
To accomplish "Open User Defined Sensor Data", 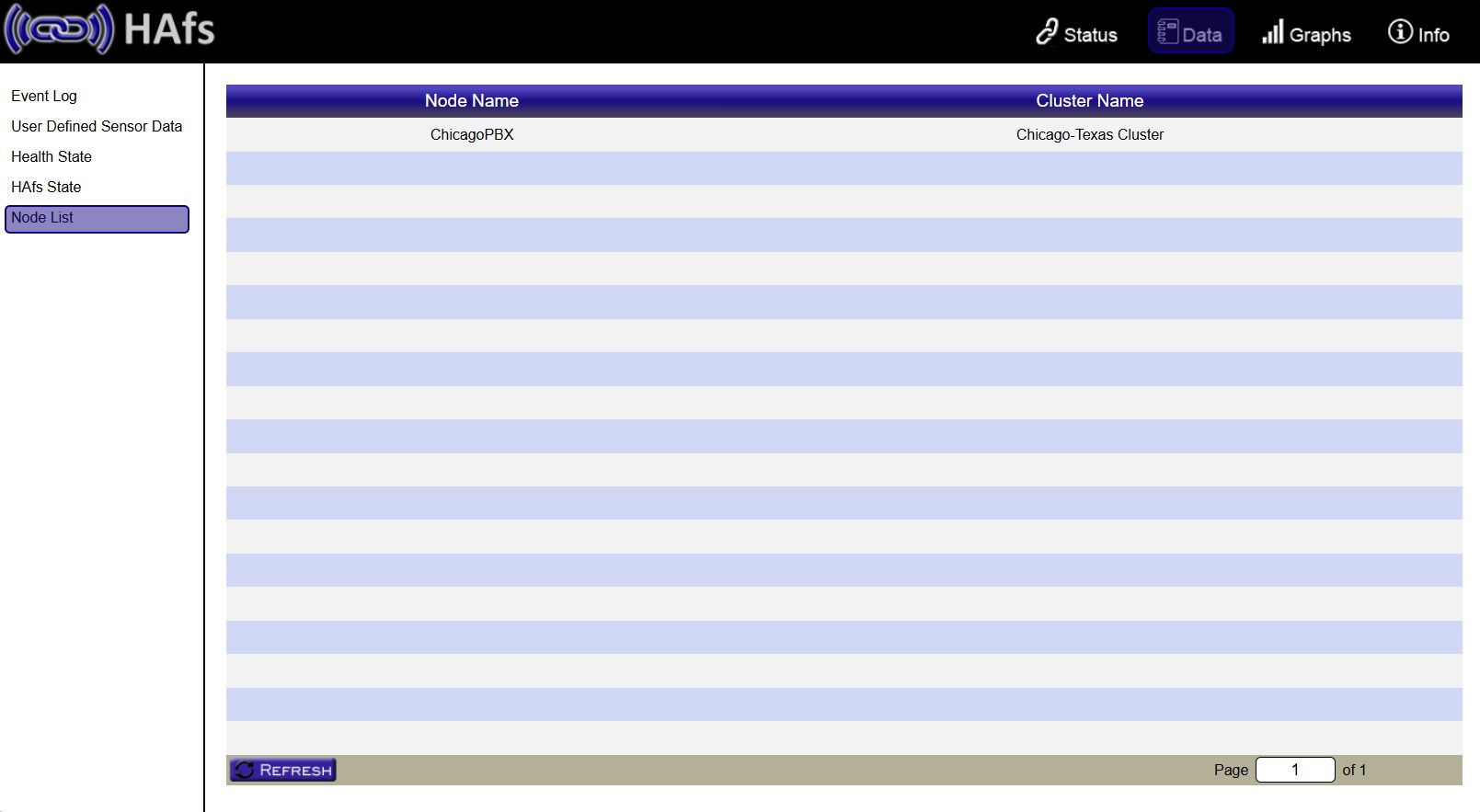I will click(97, 126).
